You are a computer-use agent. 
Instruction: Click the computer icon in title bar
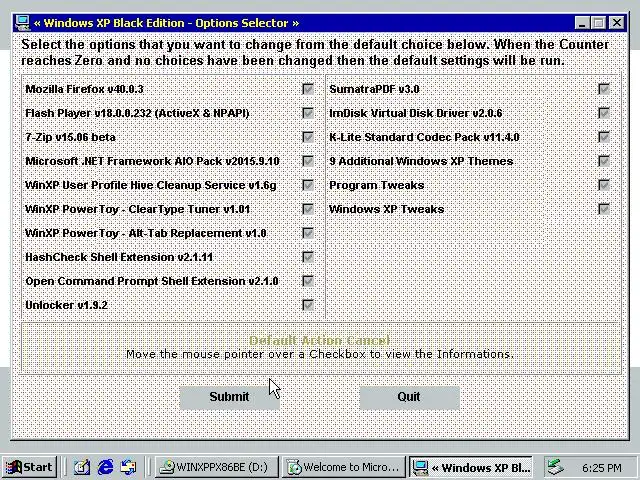tap(22, 23)
